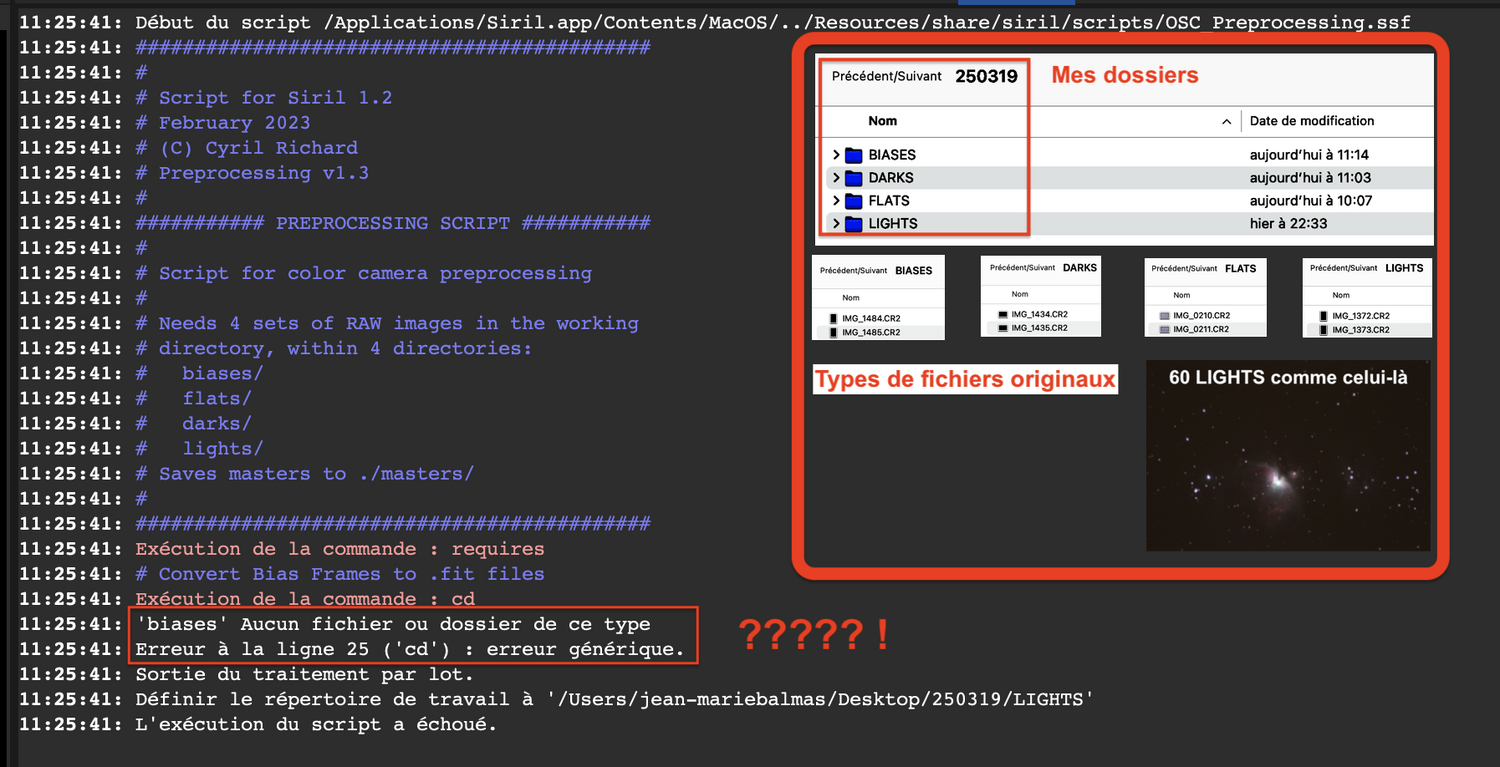
Task: Click the file icon beside IMG_1372.CR2
Action: click(1324, 316)
